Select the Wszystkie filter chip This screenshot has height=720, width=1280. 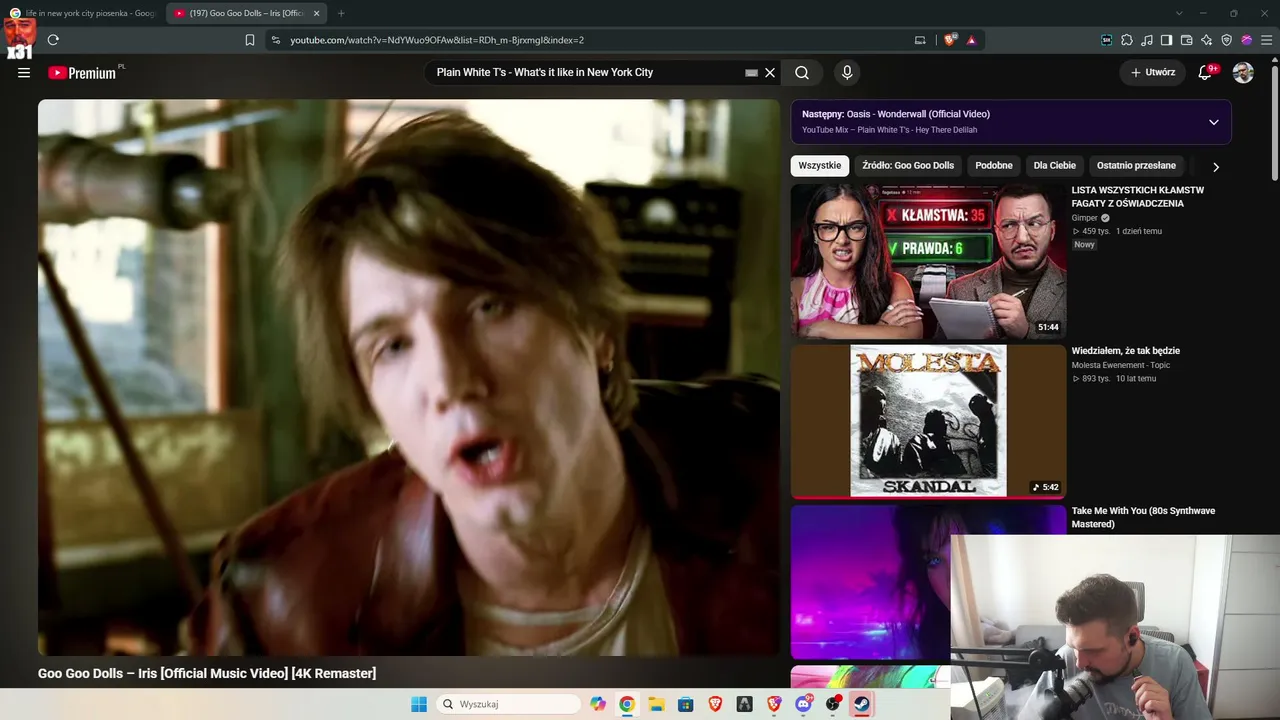(820, 166)
